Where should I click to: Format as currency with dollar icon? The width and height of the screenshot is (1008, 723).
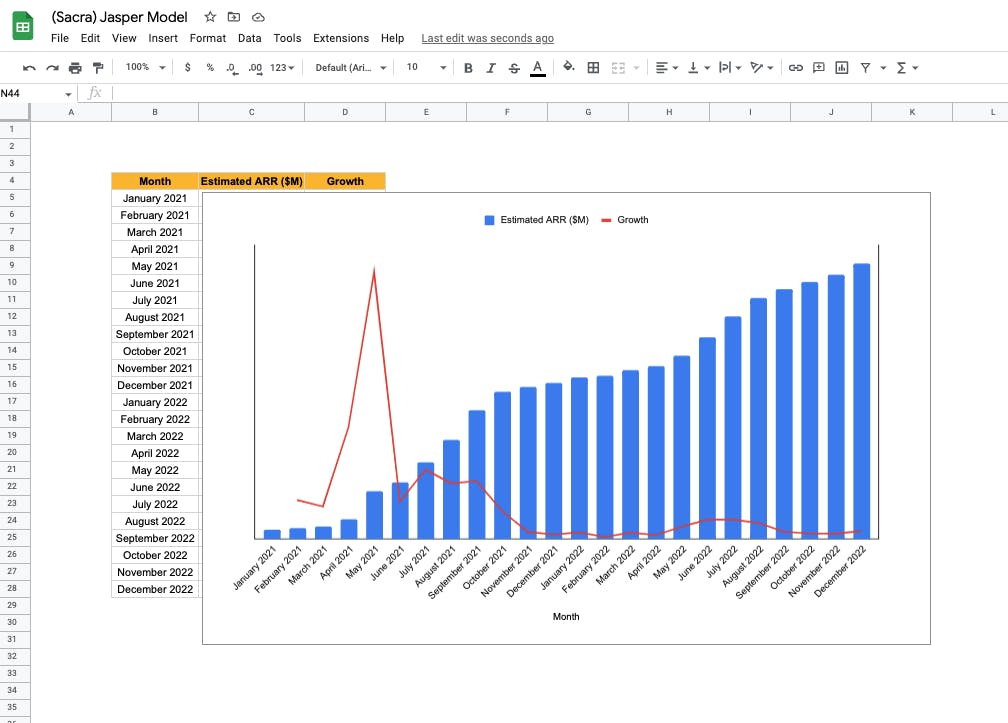point(188,67)
